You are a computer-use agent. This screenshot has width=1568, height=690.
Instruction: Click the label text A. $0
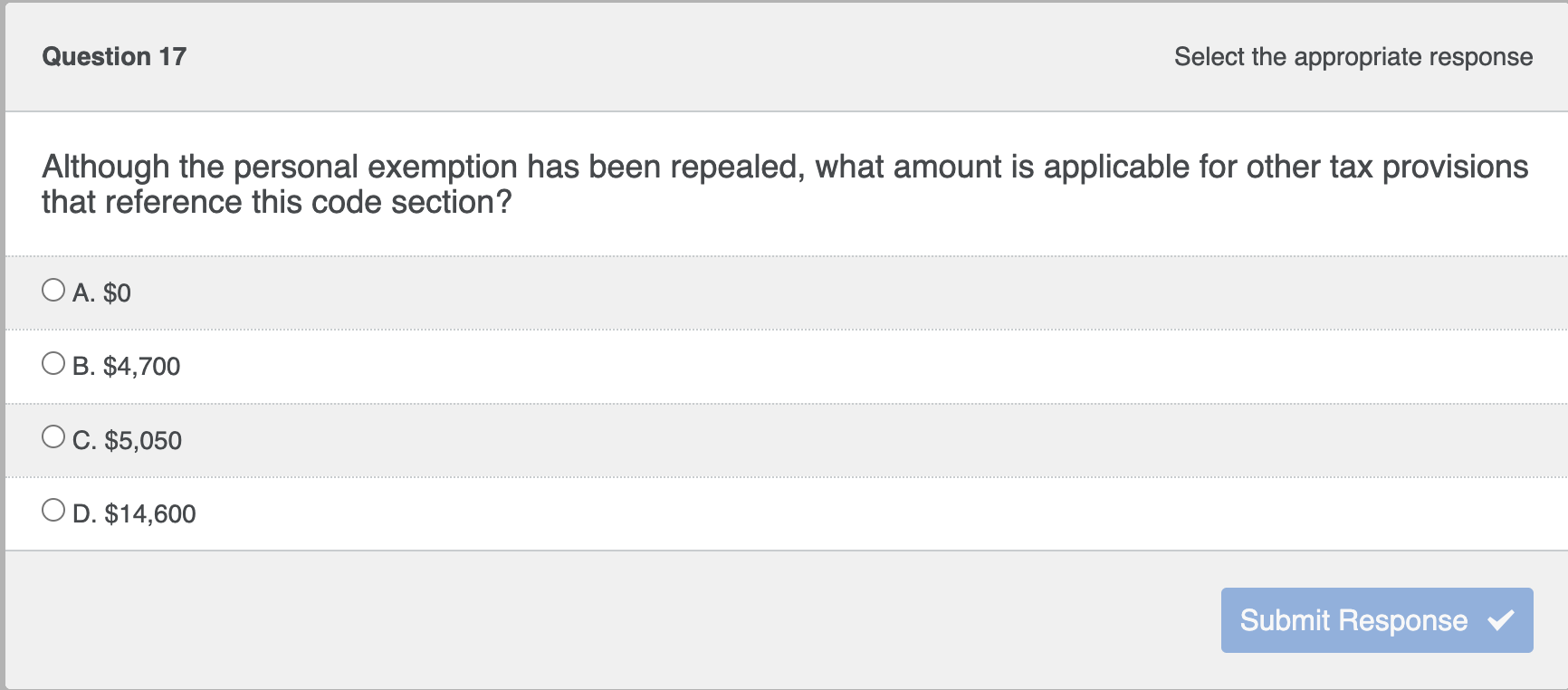101,292
